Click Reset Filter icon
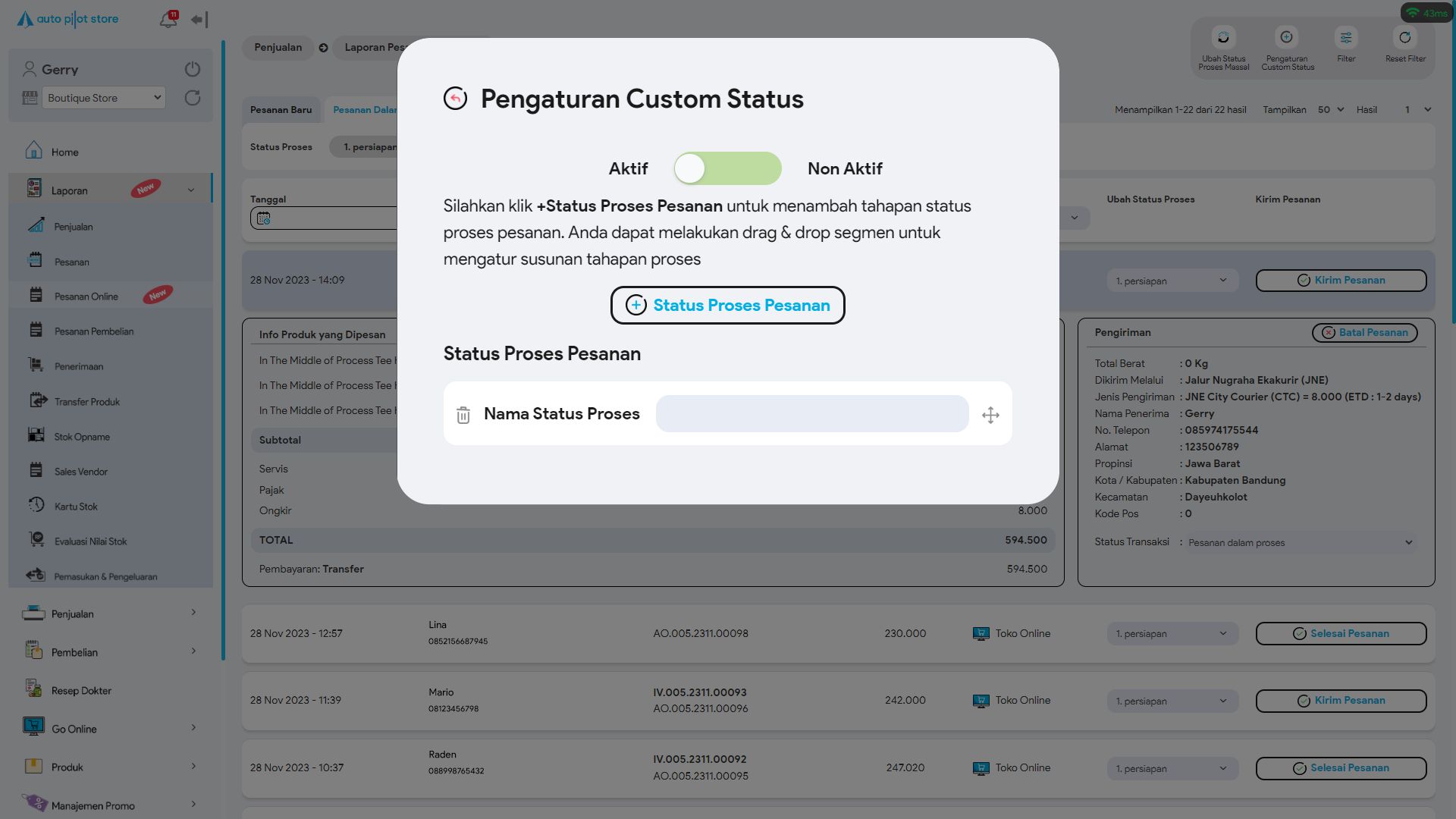Image resolution: width=1456 pixels, height=819 pixels. point(1405,38)
